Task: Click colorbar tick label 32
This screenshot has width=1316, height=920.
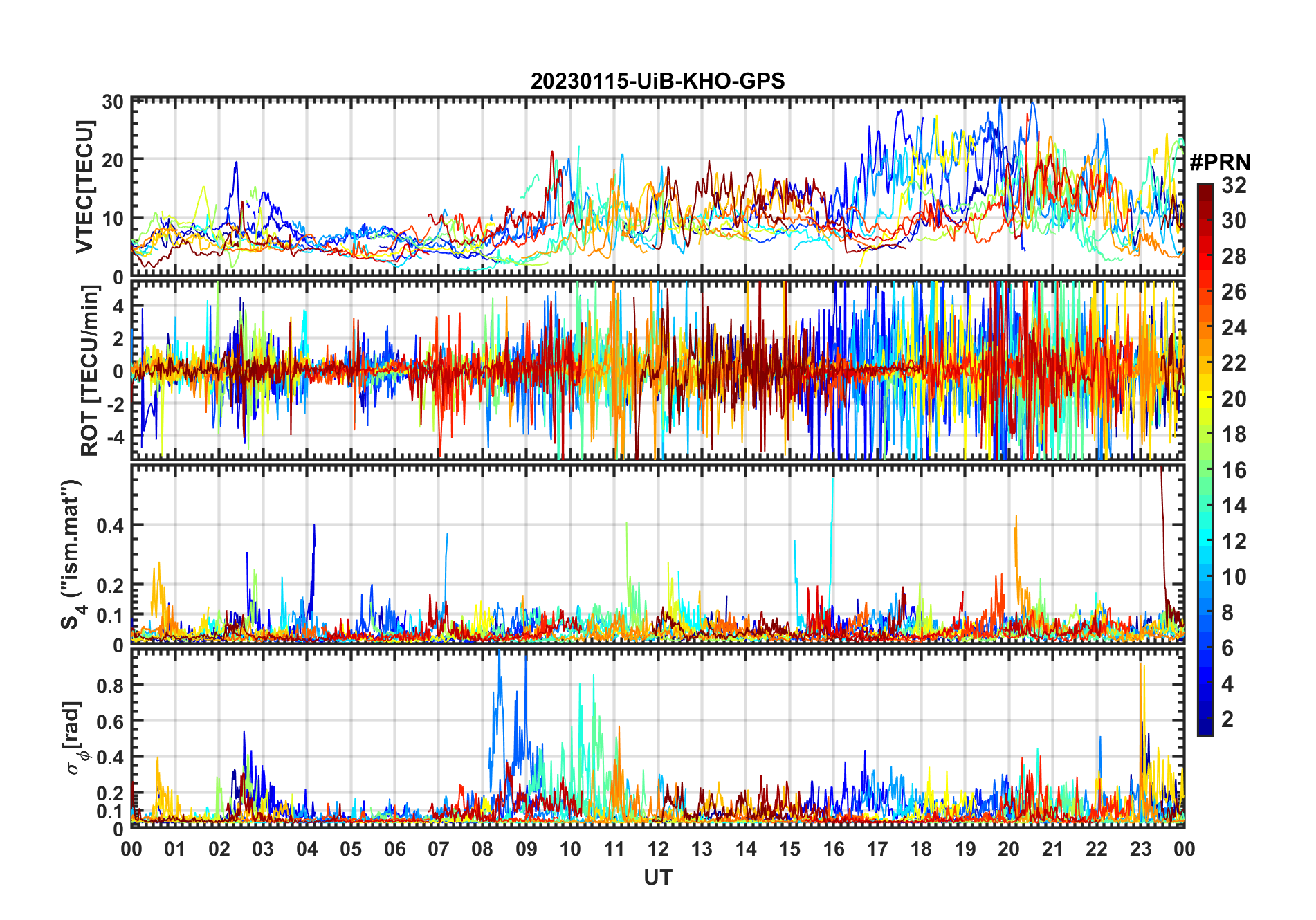Action: (x=1234, y=185)
